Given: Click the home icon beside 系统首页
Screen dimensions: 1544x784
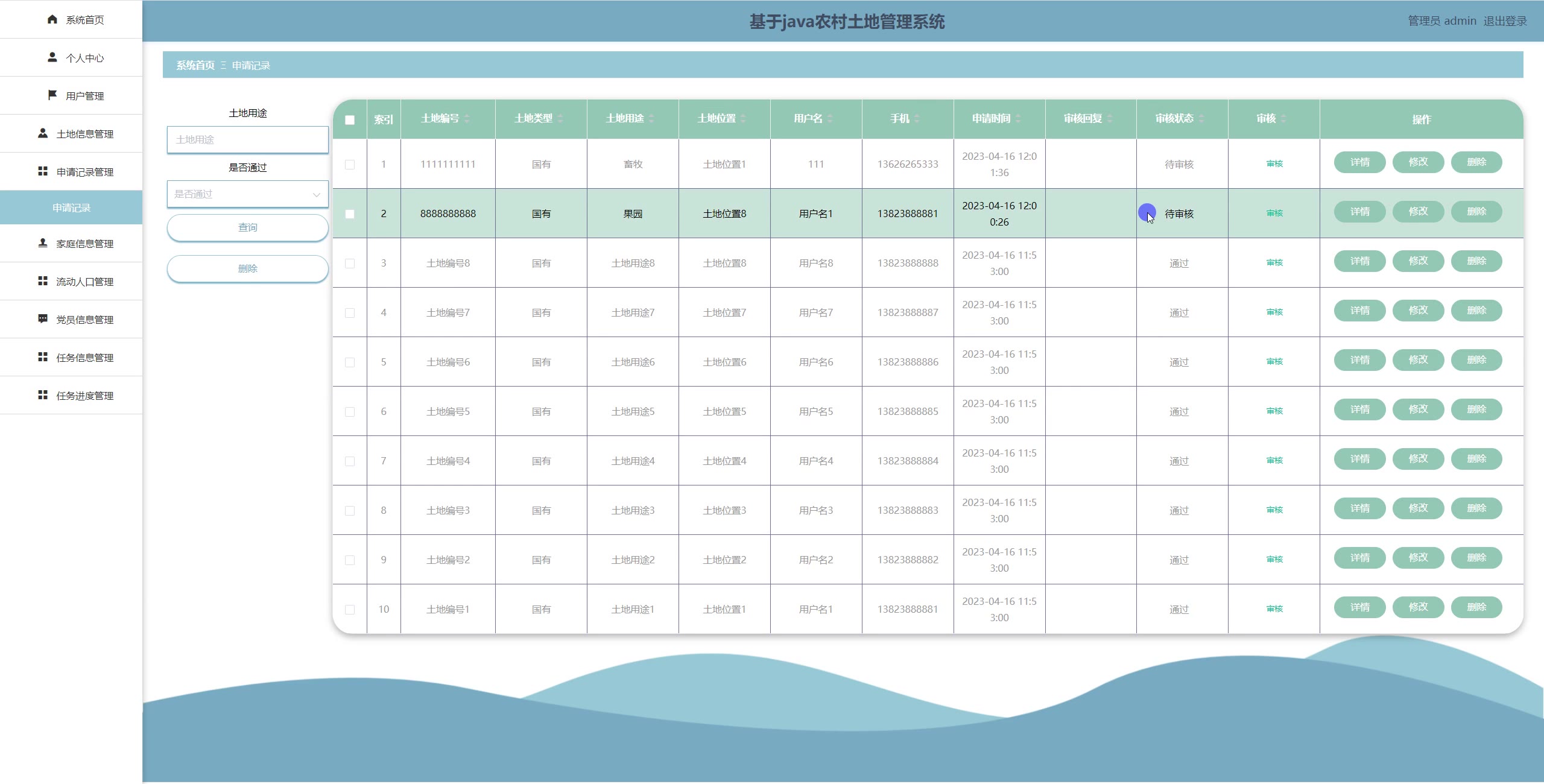Looking at the screenshot, I should click(52, 19).
